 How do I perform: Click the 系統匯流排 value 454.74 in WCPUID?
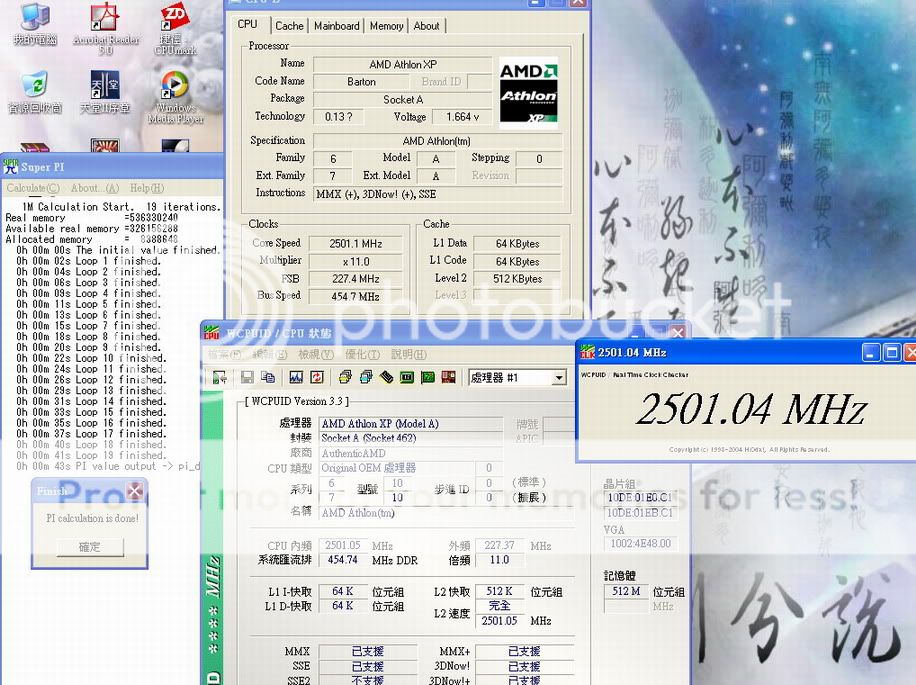pos(343,559)
